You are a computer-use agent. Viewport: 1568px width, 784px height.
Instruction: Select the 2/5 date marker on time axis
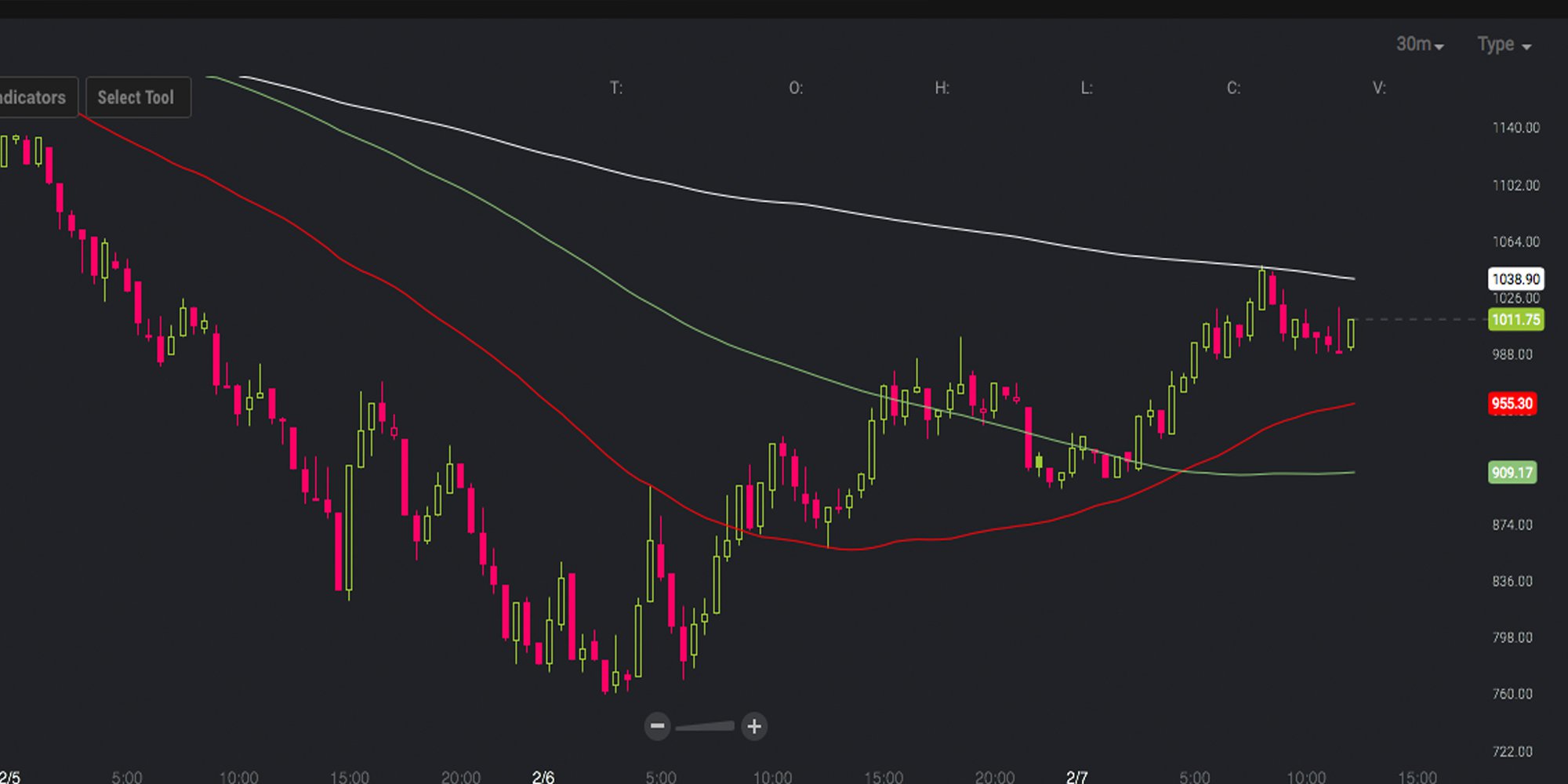(x=10, y=777)
